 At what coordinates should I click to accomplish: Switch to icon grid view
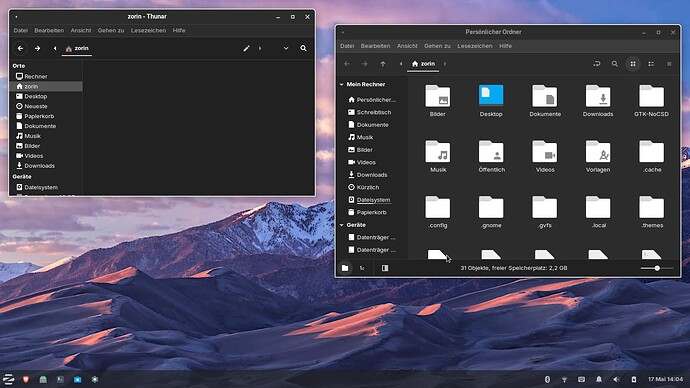[x=633, y=64]
